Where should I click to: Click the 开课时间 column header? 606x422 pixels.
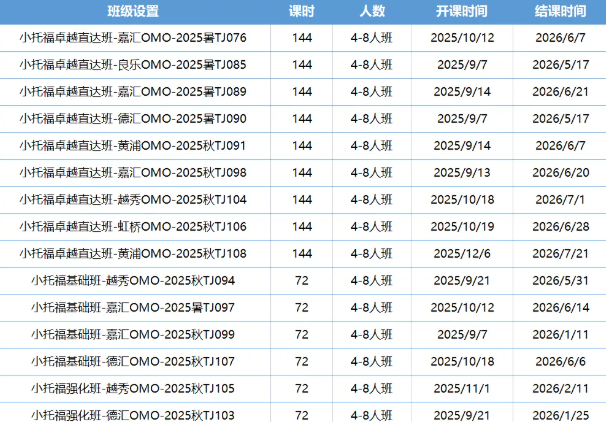point(462,11)
